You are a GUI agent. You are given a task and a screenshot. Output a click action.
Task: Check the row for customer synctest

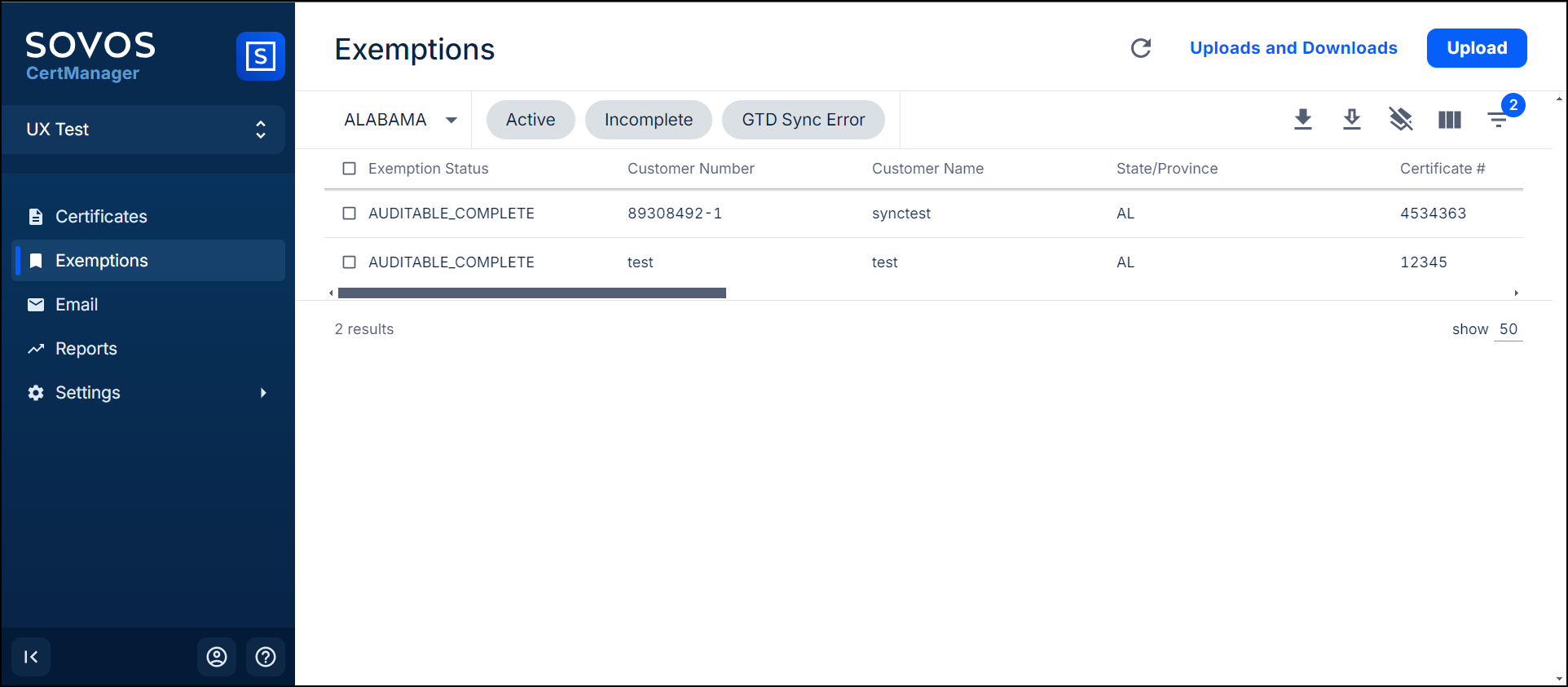(x=350, y=214)
